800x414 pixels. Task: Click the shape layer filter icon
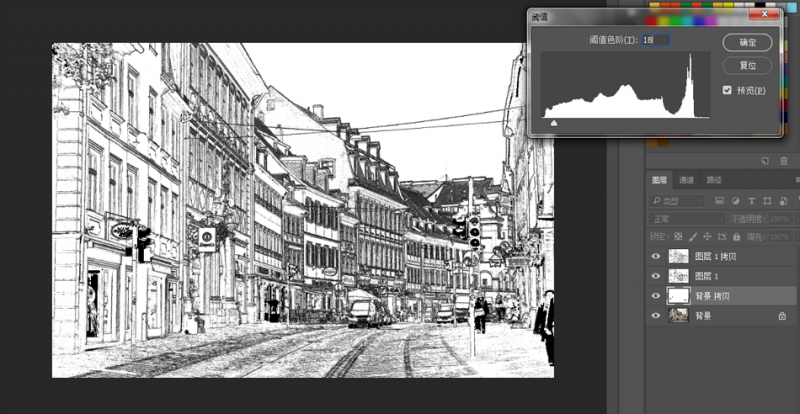[766, 201]
